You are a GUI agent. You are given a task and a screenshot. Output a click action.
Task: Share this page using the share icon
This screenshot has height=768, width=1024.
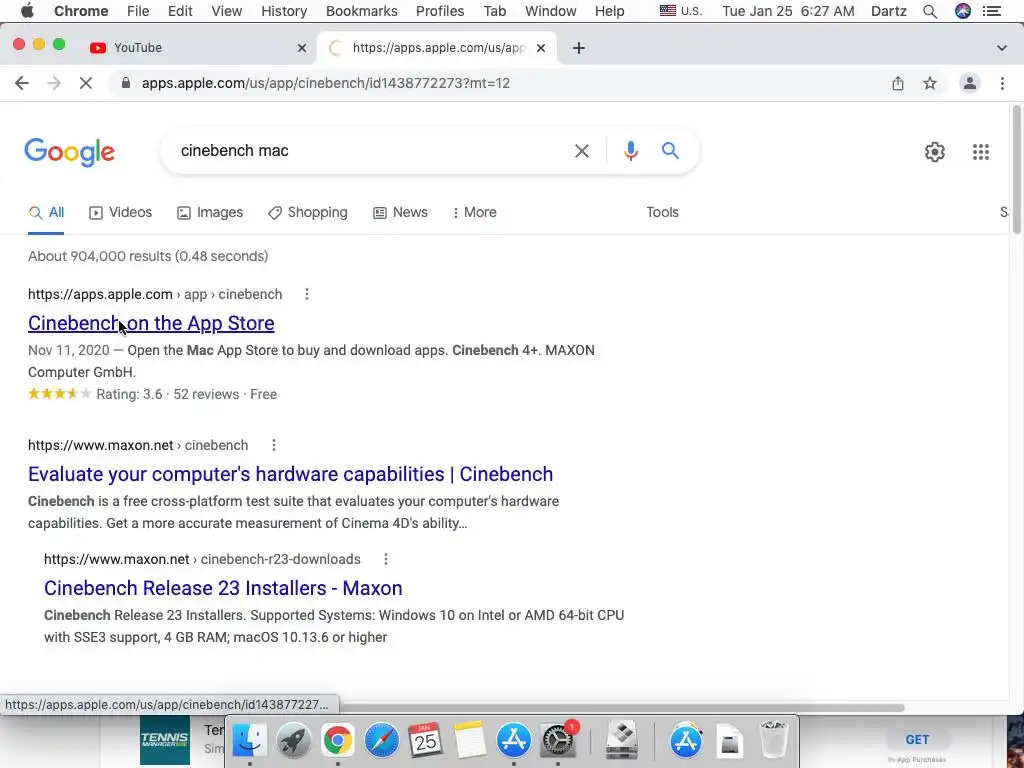point(898,83)
